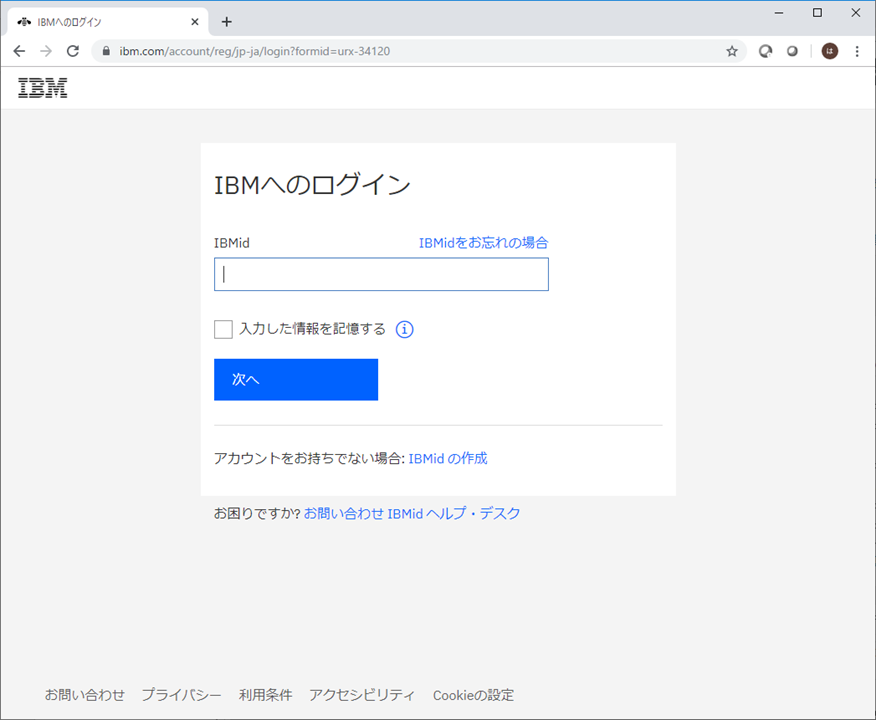Open a new tab with plus button
The width and height of the screenshot is (876, 720).
click(227, 21)
